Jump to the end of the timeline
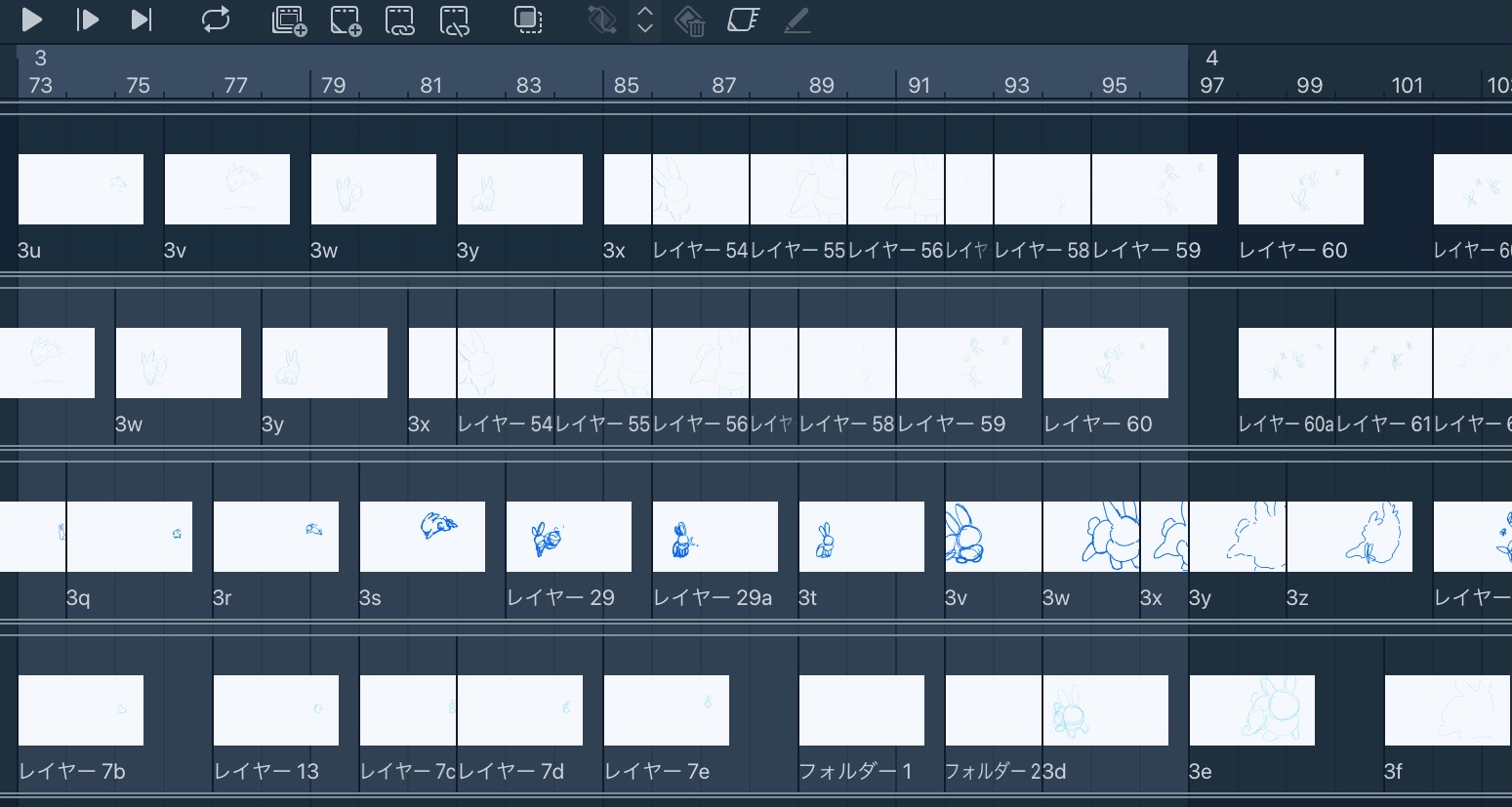1512x807 pixels. pos(142,20)
